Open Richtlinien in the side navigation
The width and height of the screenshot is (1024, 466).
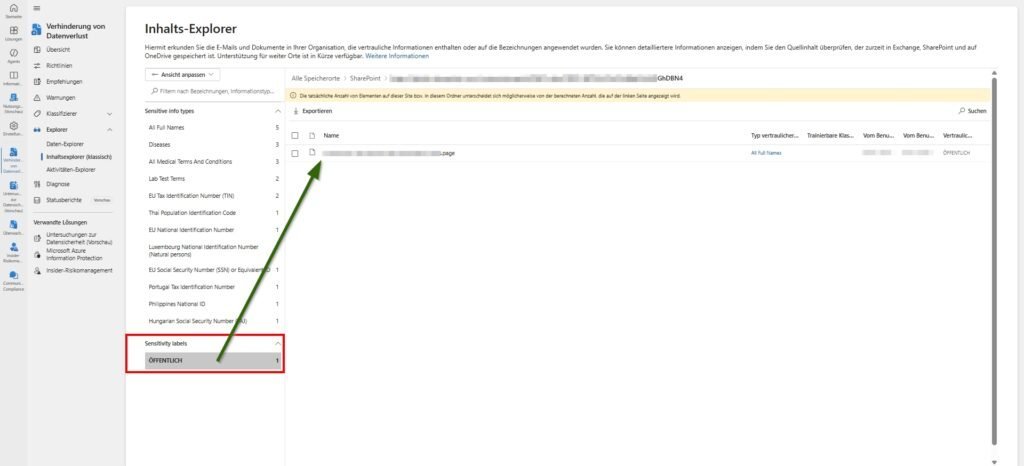[59, 65]
